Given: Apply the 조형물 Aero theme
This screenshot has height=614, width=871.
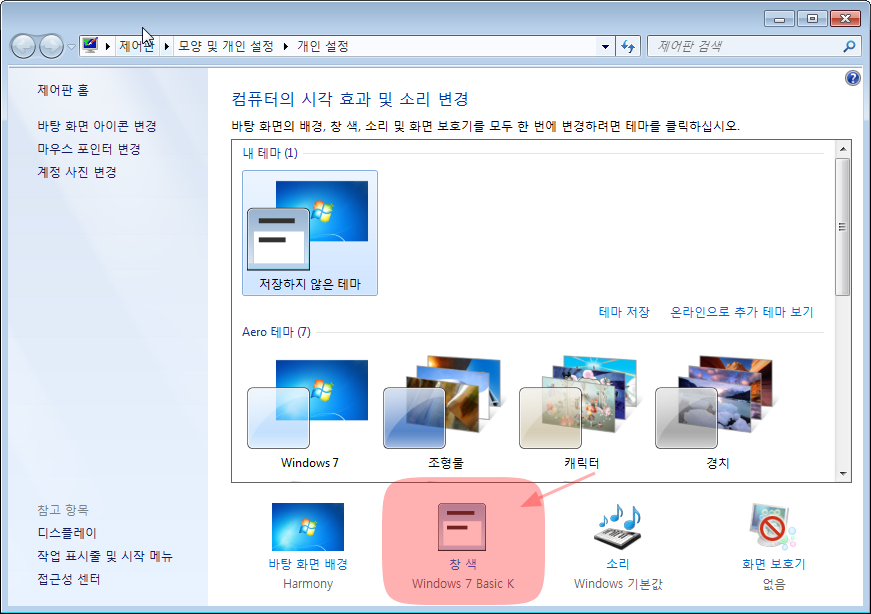Looking at the screenshot, I should 445,413.
